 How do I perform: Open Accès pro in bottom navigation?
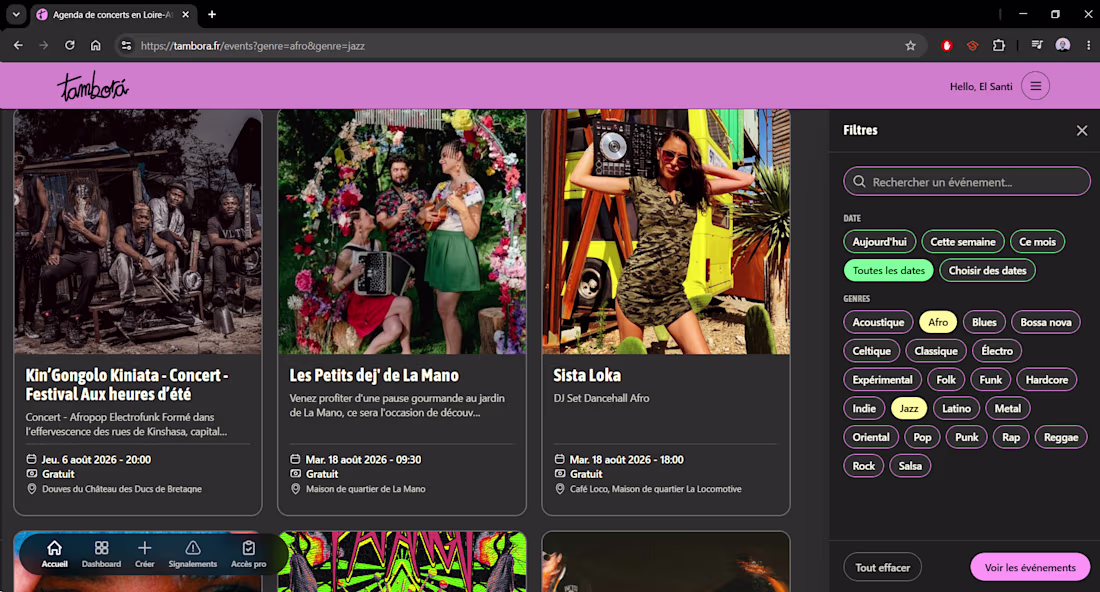(248, 553)
